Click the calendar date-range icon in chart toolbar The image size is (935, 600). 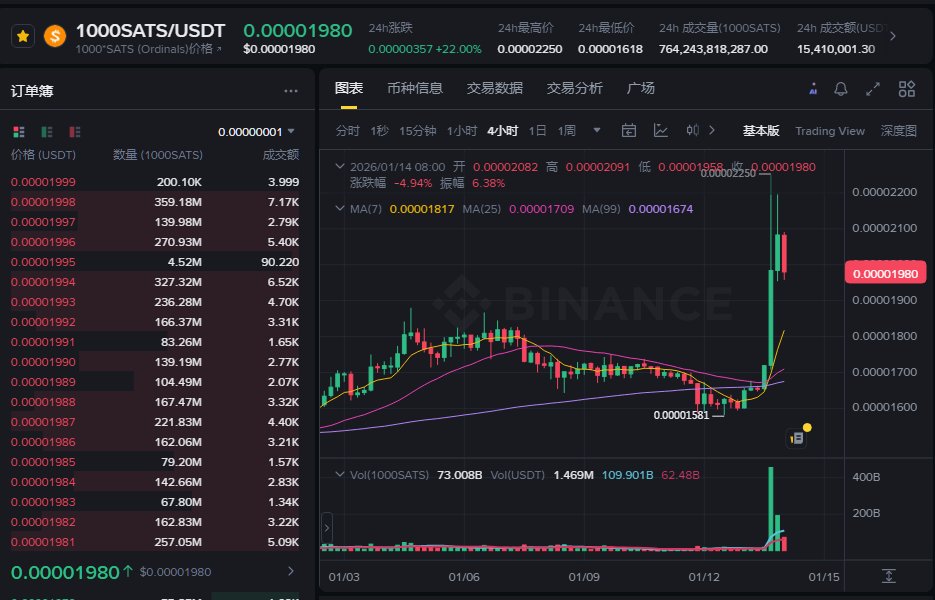(x=629, y=130)
